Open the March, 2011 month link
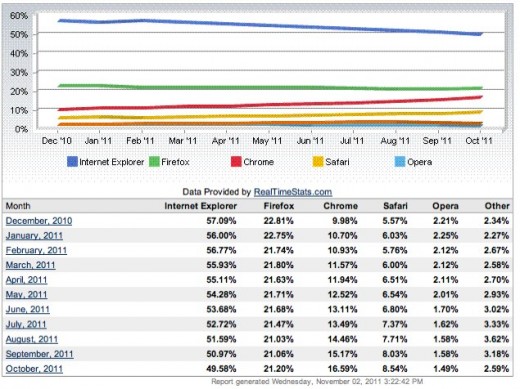 pyautogui.click(x=31, y=265)
